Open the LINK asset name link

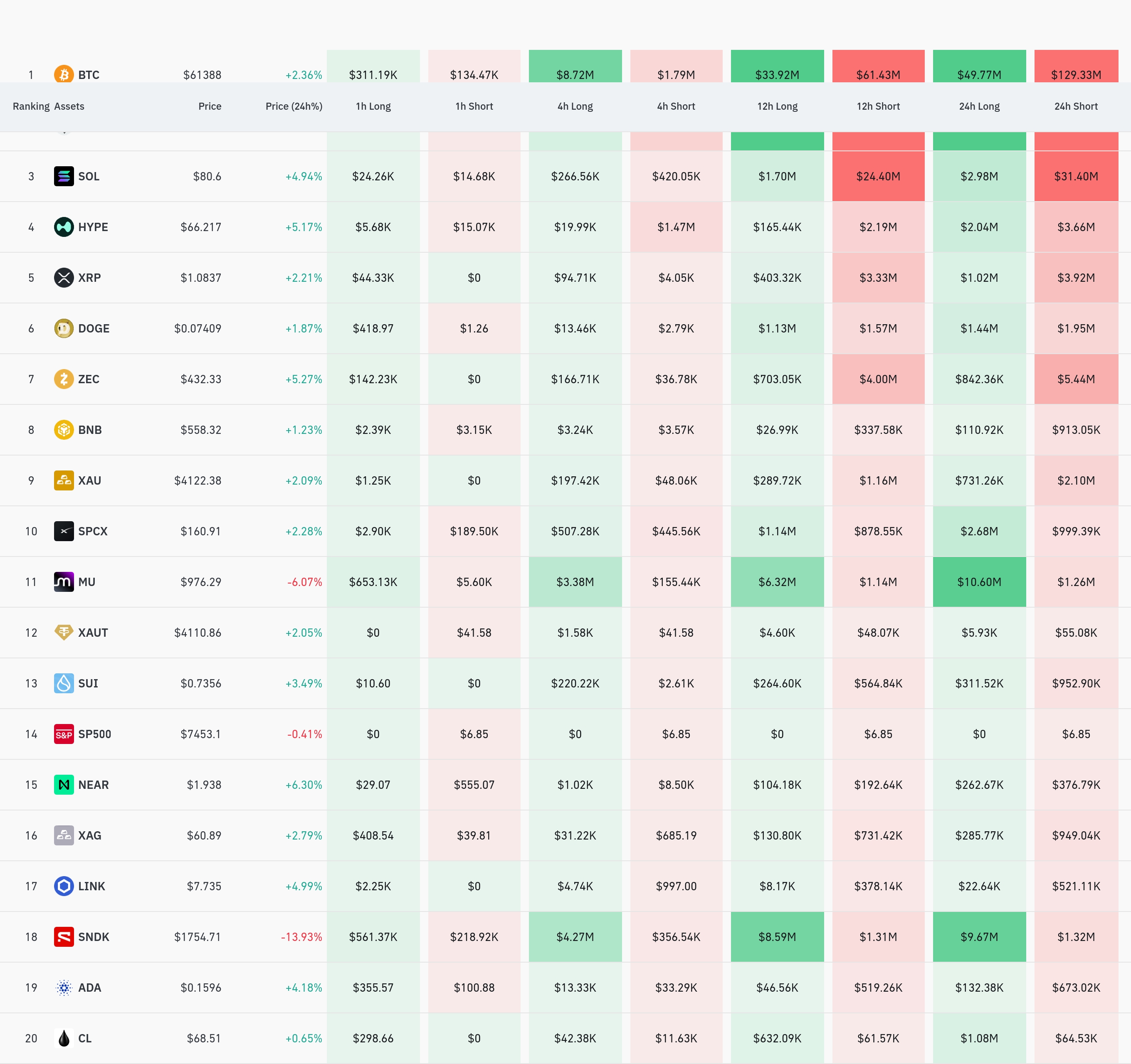point(91,886)
